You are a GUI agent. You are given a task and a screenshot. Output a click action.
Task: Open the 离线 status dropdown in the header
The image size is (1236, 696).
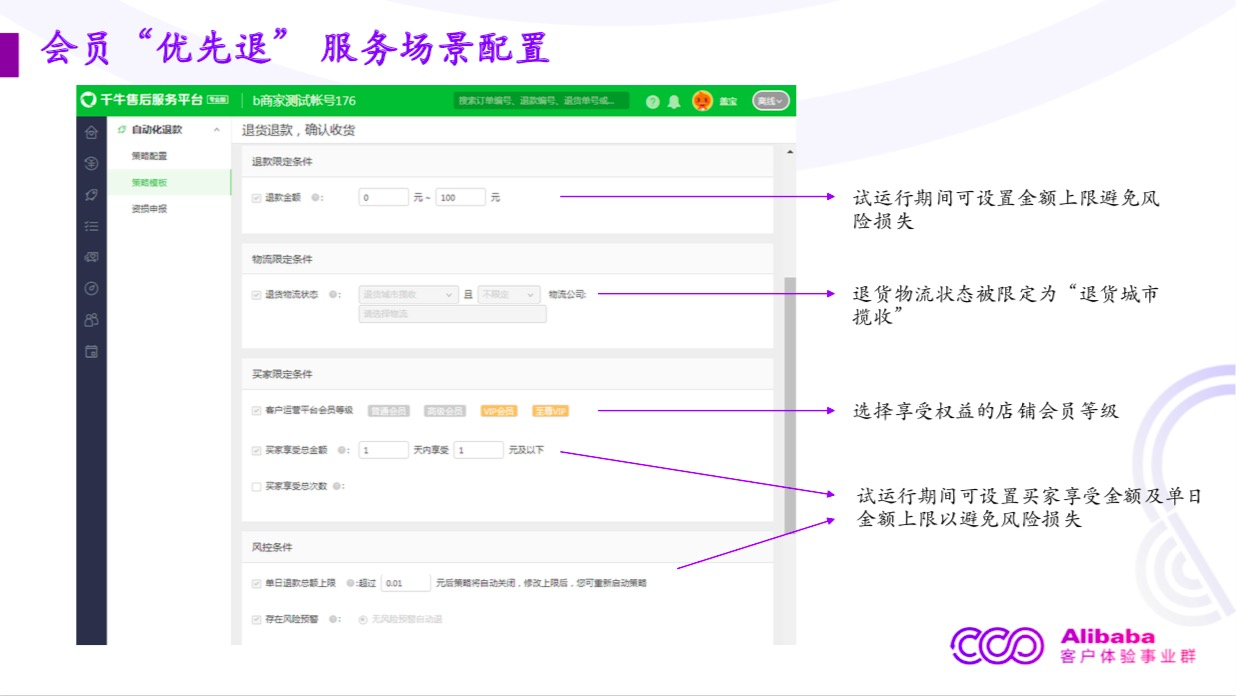771,101
